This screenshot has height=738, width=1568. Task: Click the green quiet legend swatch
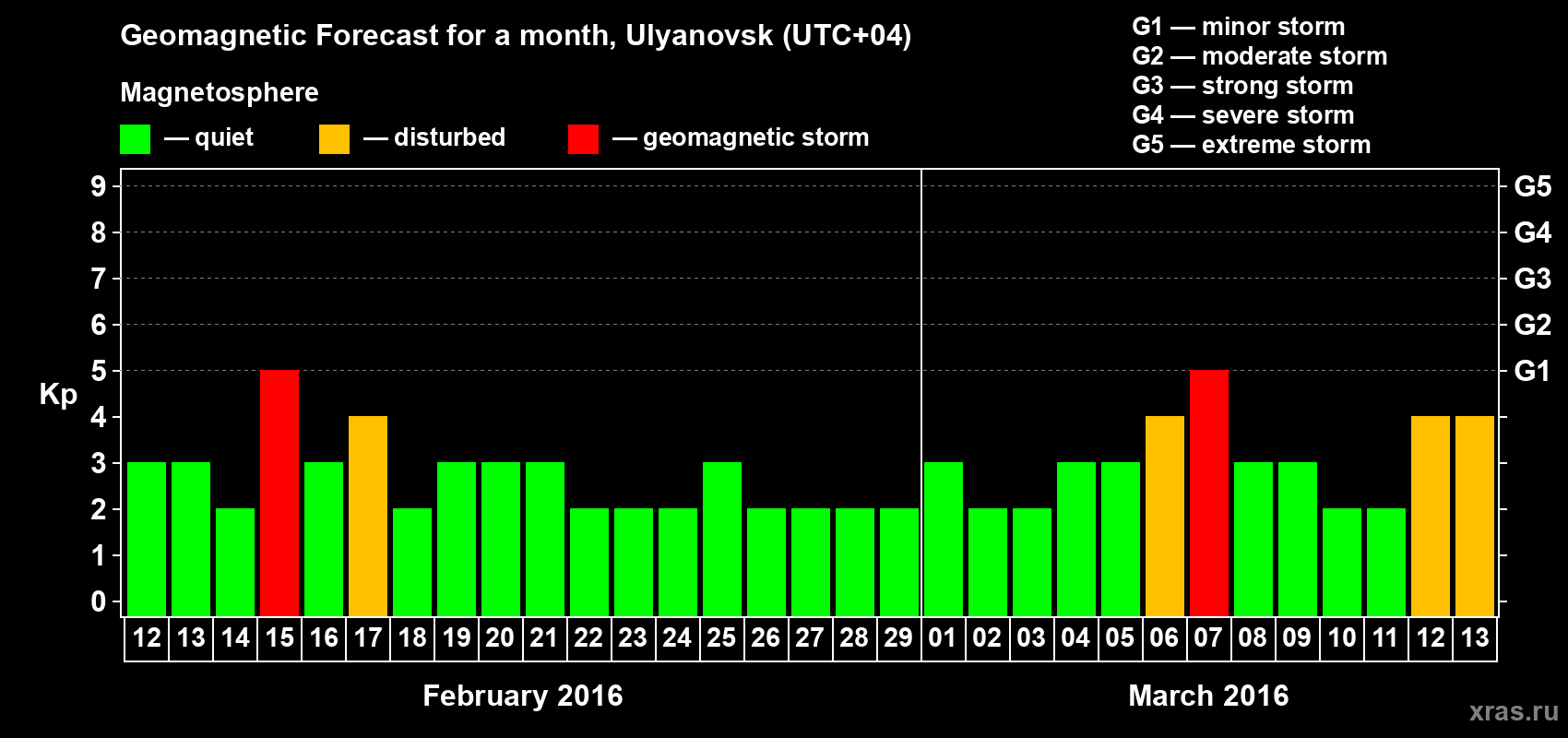(x=136, y=139)
